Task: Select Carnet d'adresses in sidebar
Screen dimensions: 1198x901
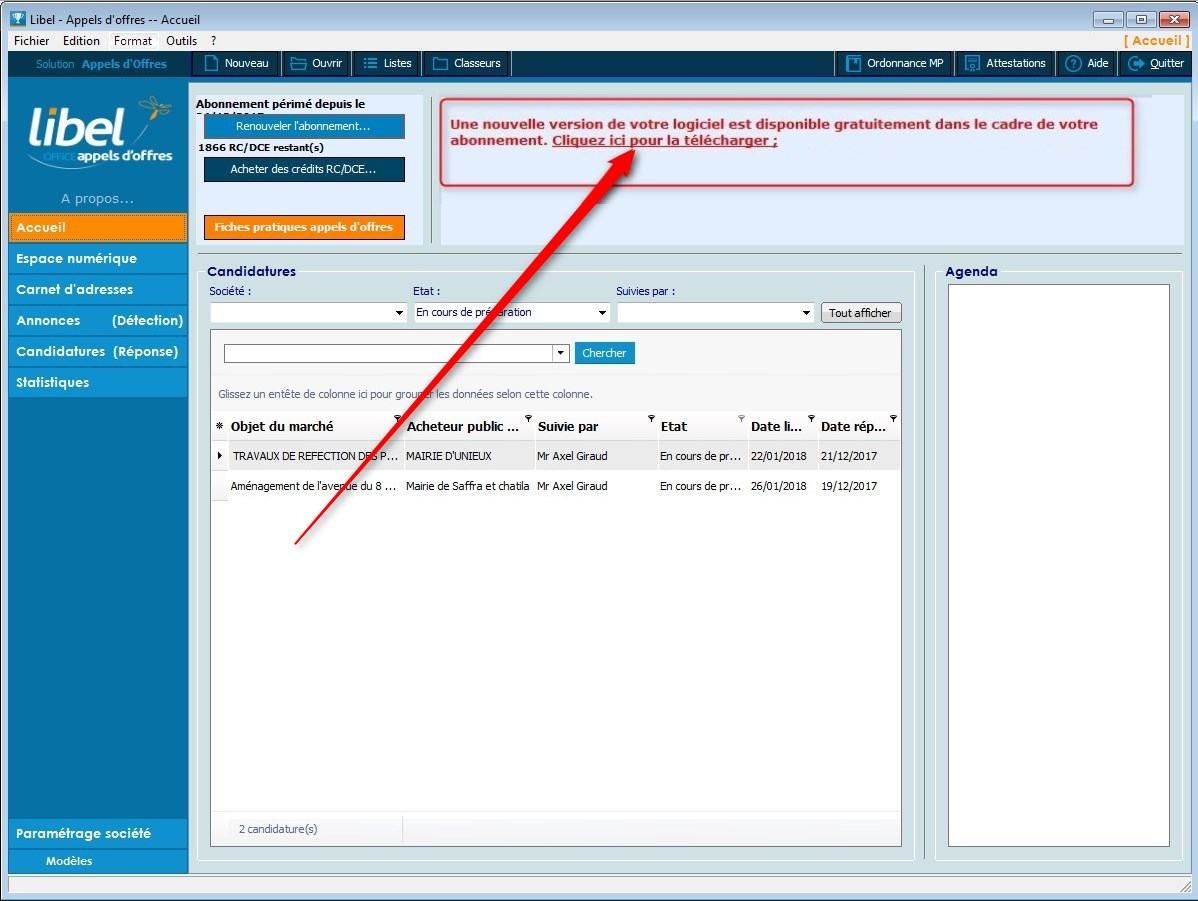Action: pyautogui.click(x=98, y=290)
